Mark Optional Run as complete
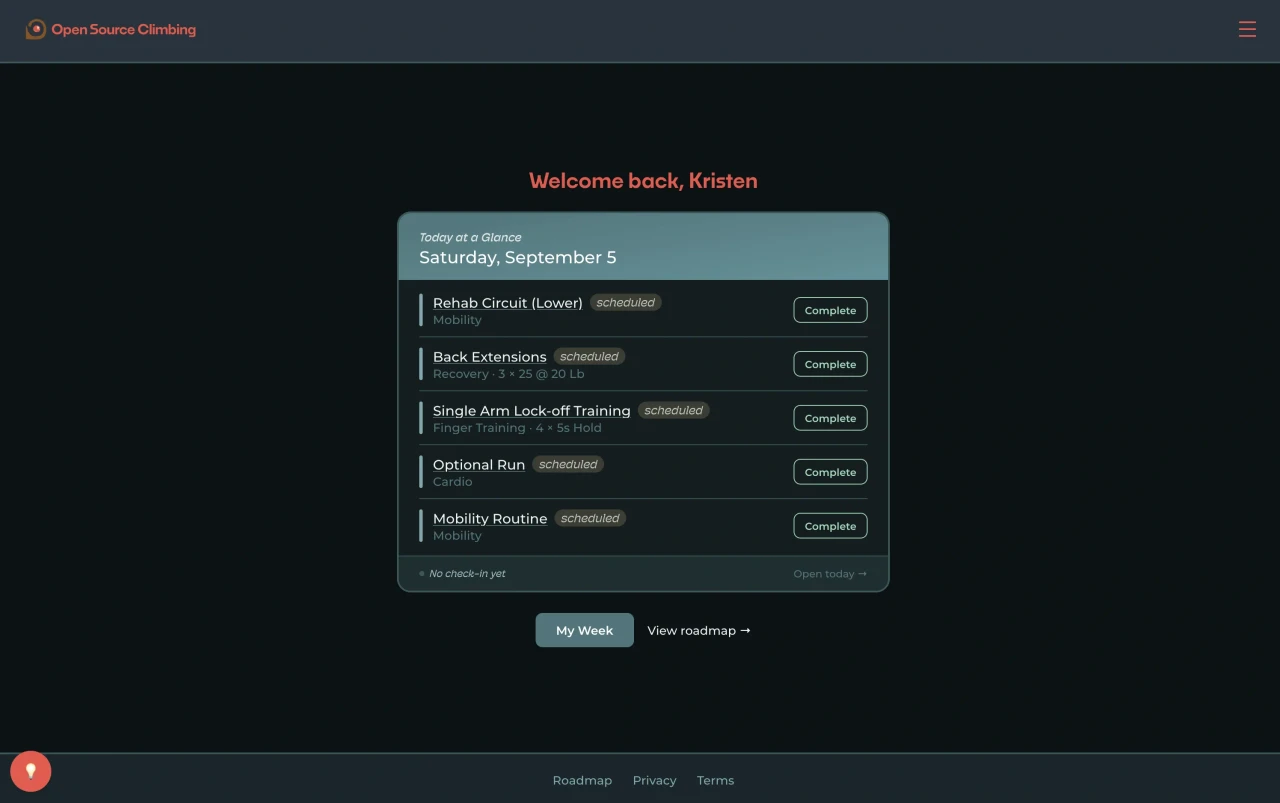The image size is (1280, 803). click(830, 472)
